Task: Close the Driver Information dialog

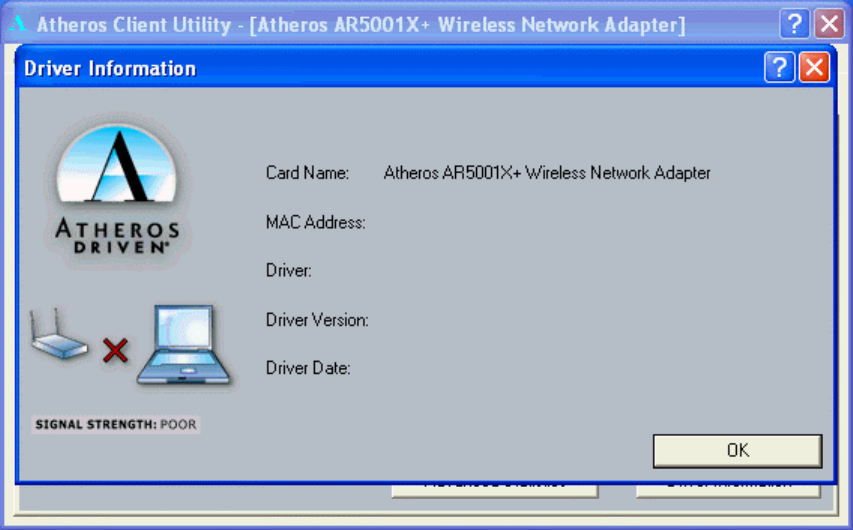Action: (814, 67)
